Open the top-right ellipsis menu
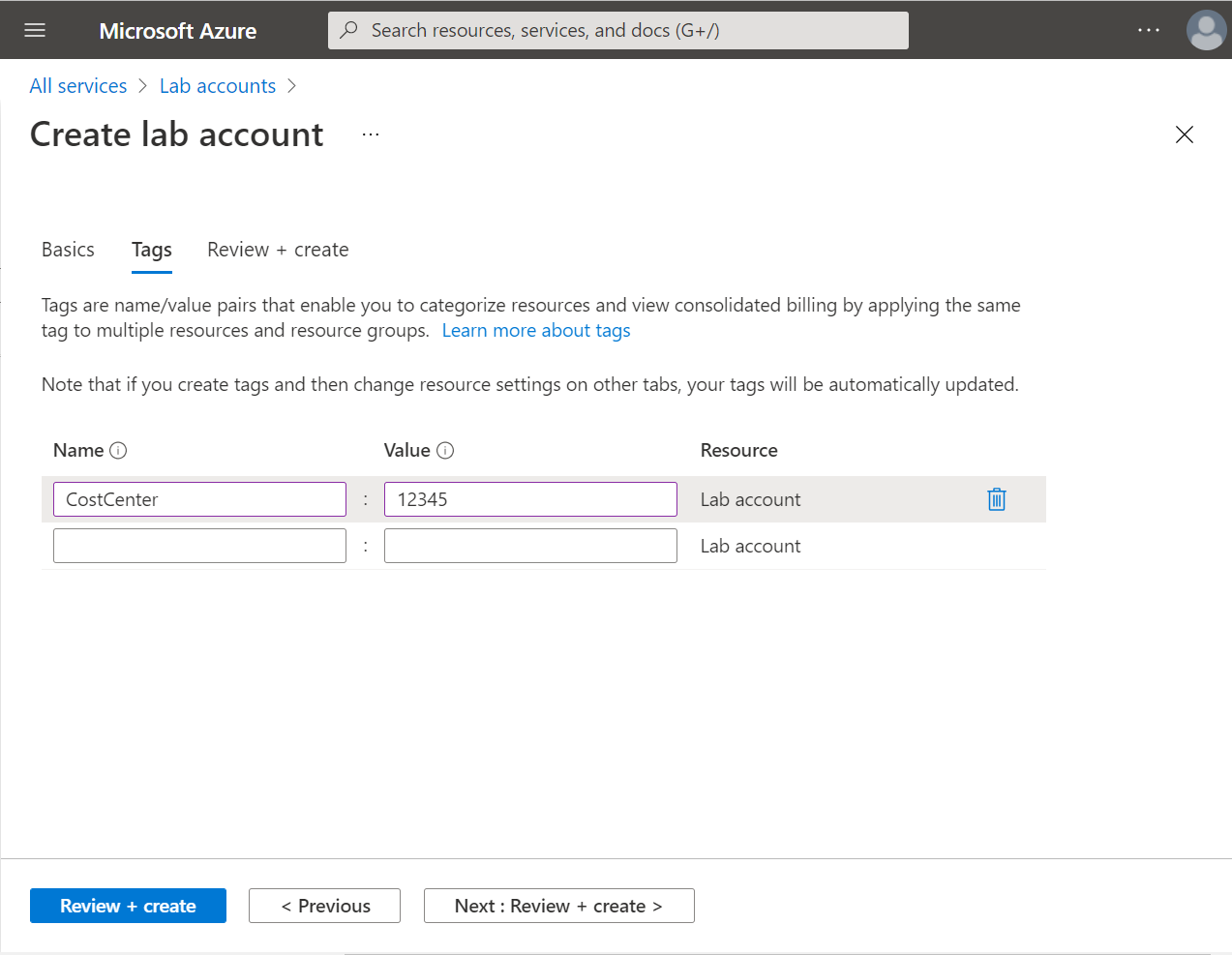Viewport: 1232px width, 955px height. [x=1149, y=30]
